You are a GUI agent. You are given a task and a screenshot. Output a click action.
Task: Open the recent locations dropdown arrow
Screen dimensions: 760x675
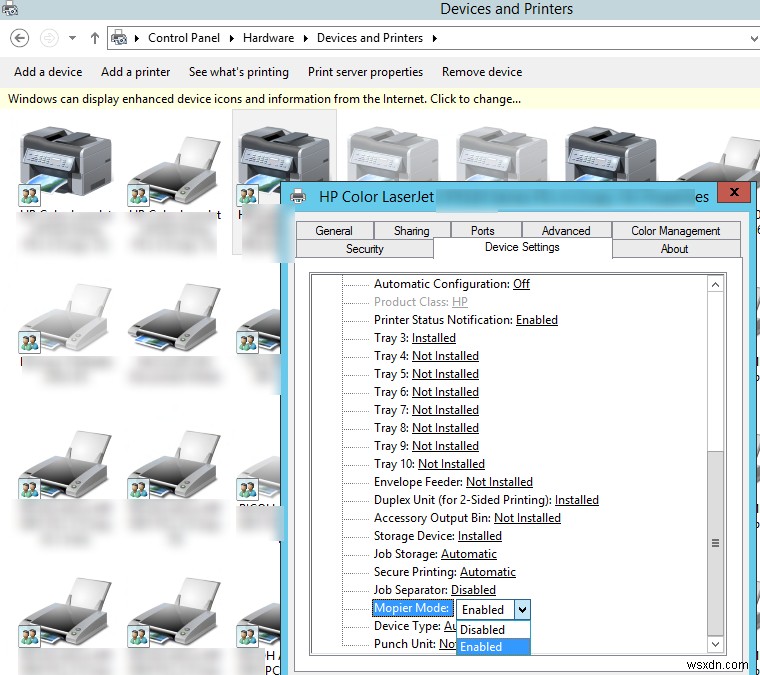[x=72, y=38]
